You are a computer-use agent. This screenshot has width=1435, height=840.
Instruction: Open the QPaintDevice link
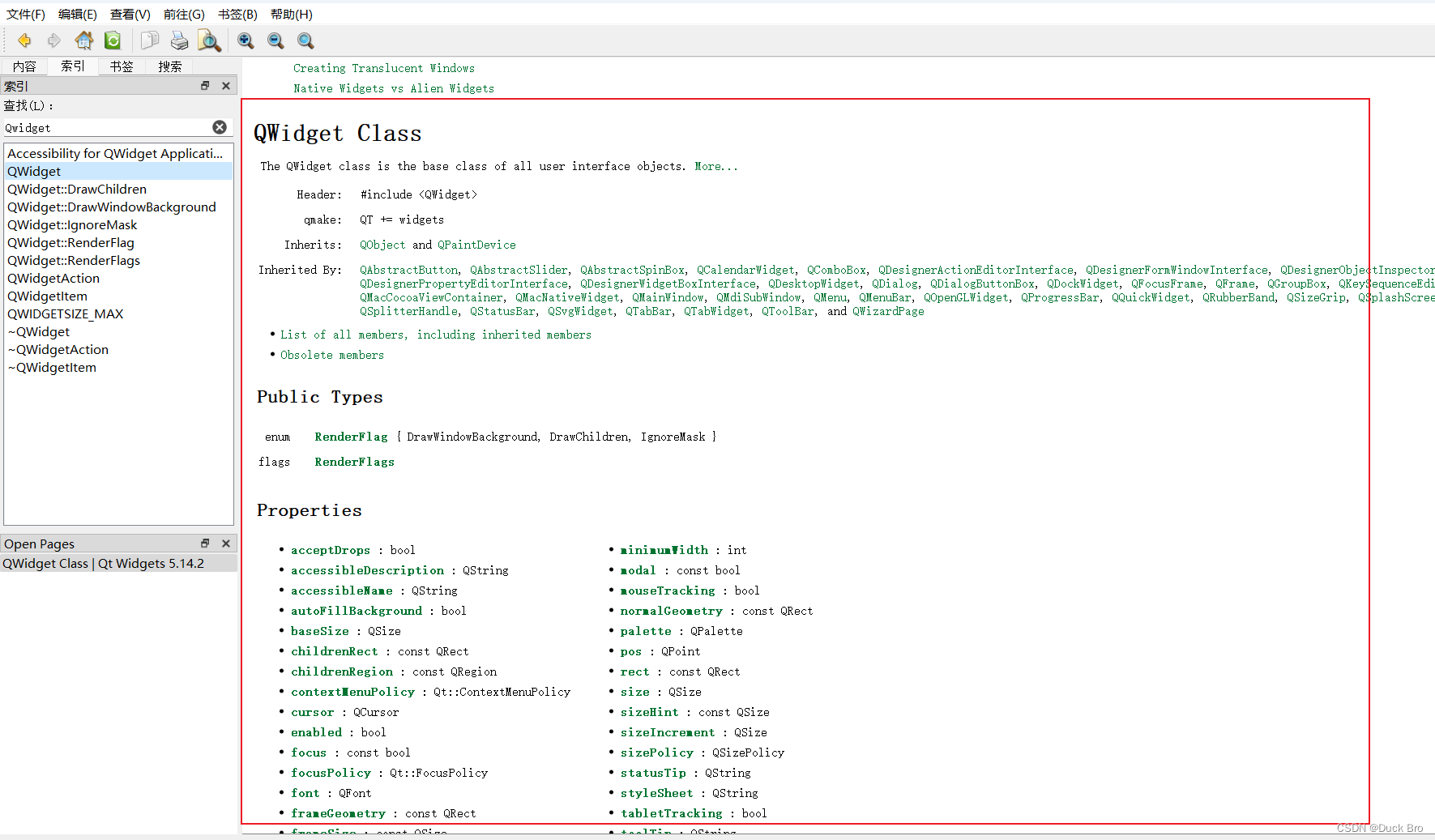(476, 245)
